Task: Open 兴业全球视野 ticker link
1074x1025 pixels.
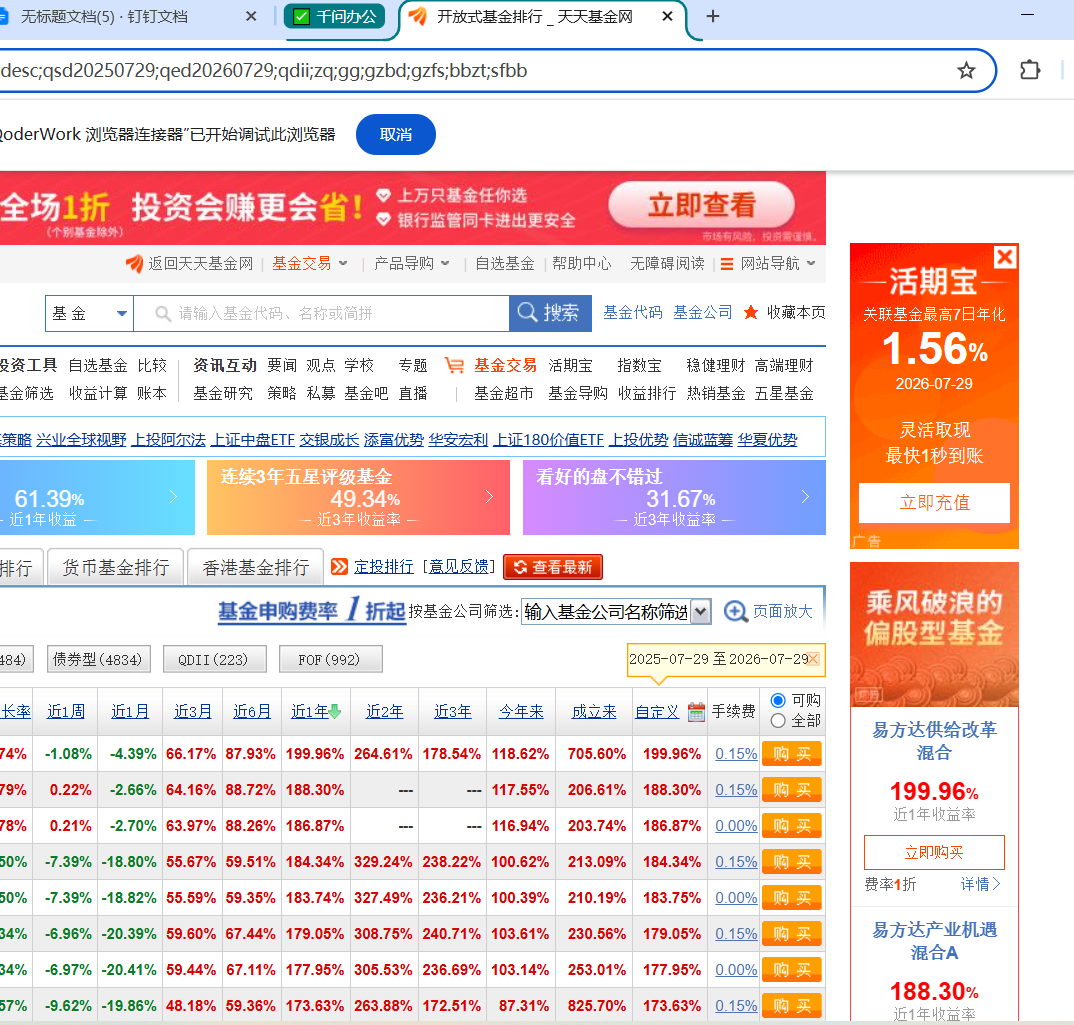Action: pyautogui.click(x=81, y=440)
